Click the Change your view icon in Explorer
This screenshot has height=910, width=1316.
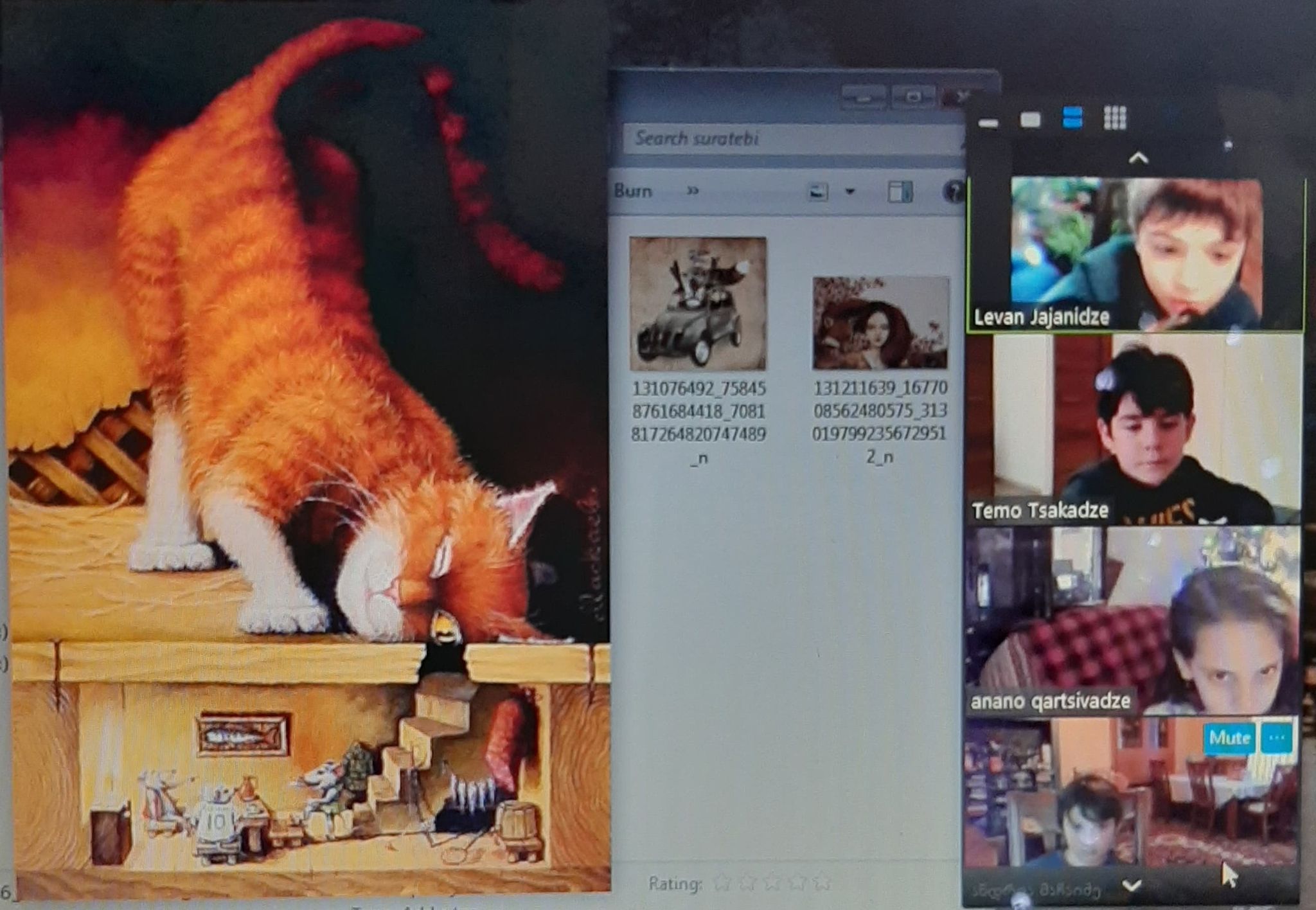(818, 192)
